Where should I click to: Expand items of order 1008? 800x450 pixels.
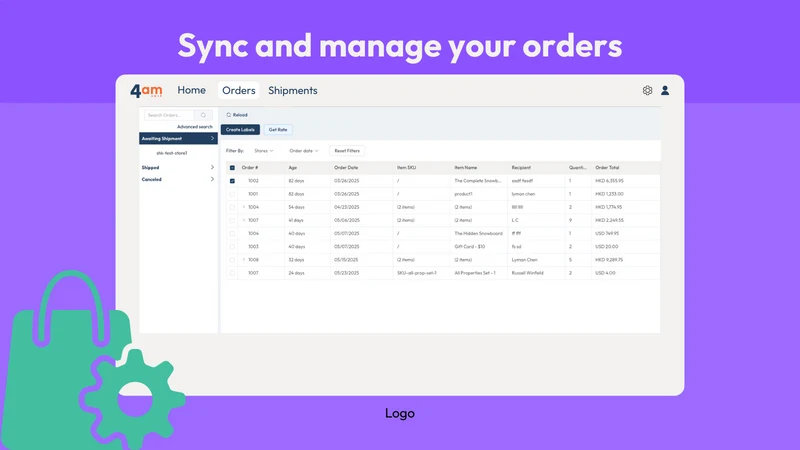coord(244,260)
